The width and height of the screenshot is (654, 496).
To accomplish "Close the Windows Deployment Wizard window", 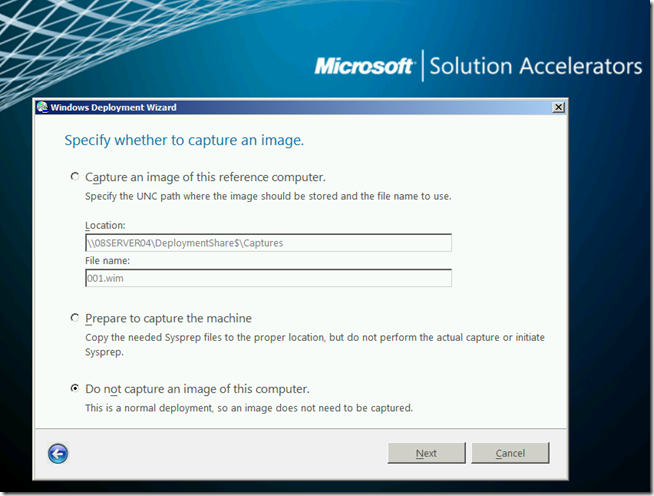I will pyautogui.click(x=558, y=107).
